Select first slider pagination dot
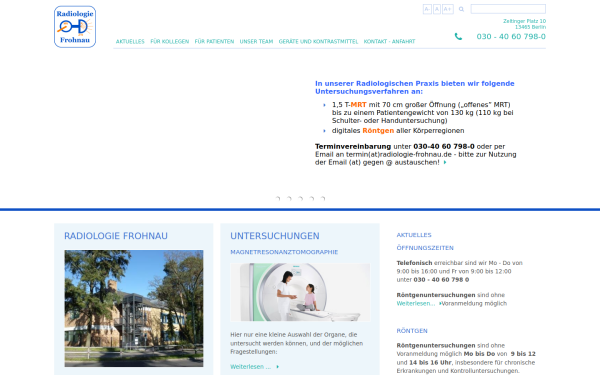This screenshot has width=600, height=375. click(278, 198)
